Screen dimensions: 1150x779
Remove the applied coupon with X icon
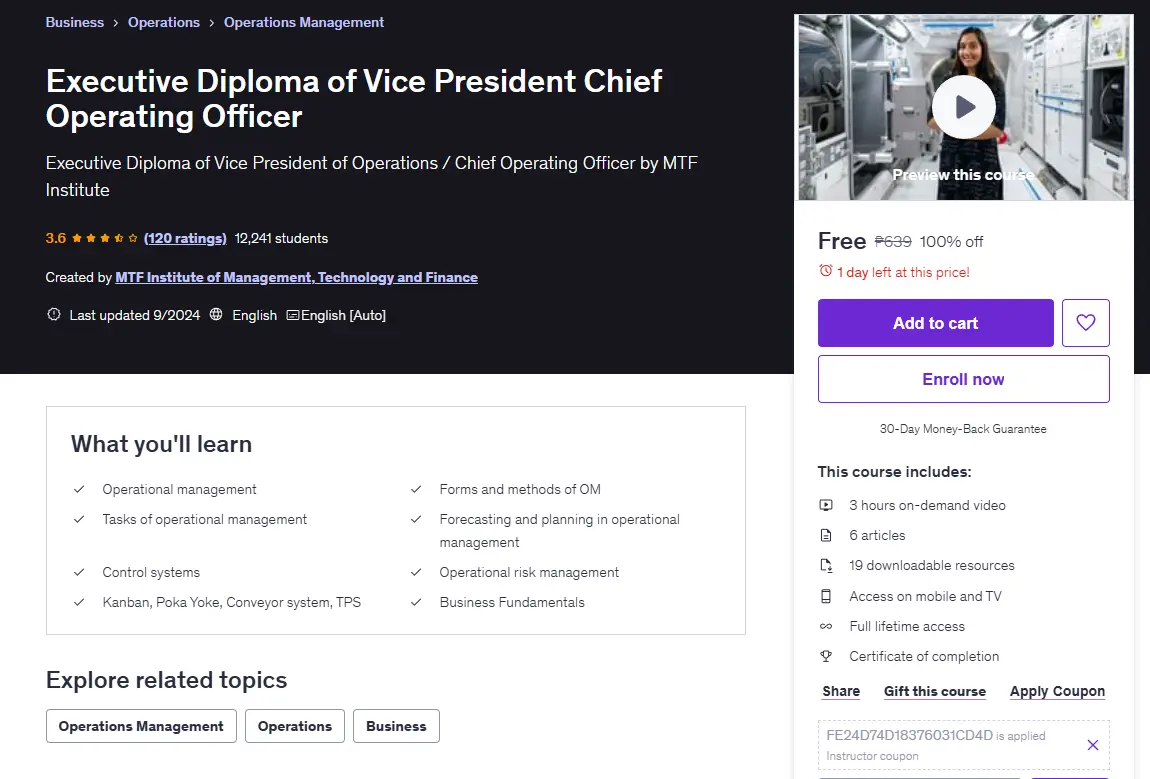1092,745
